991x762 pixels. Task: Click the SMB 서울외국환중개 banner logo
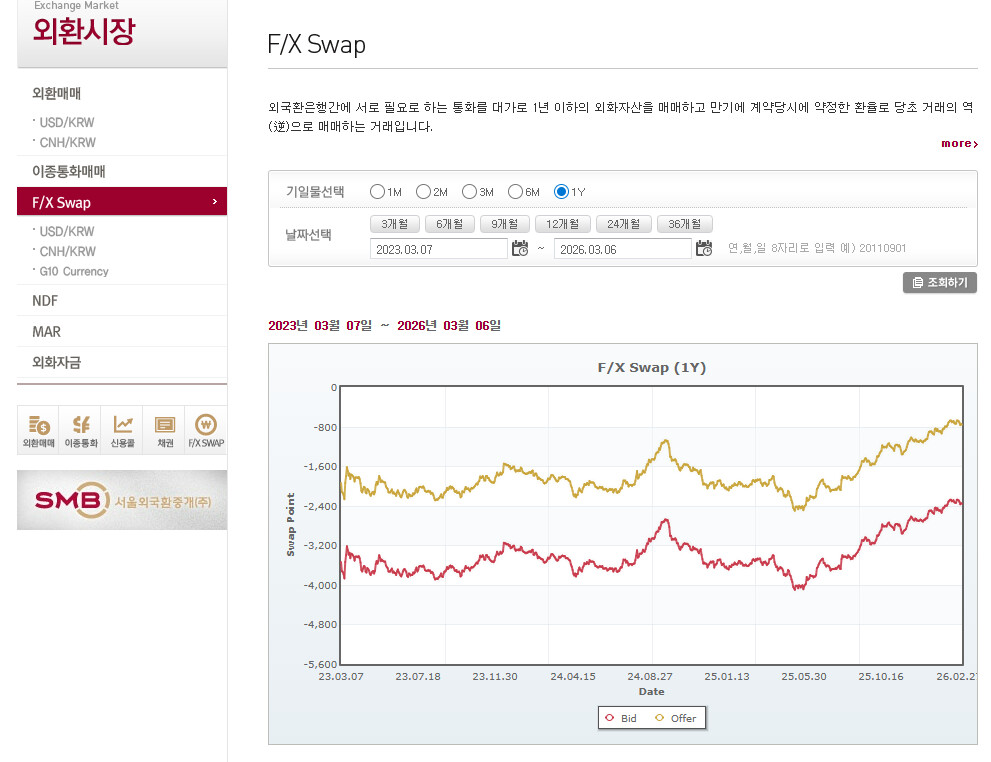pos(122,500)
